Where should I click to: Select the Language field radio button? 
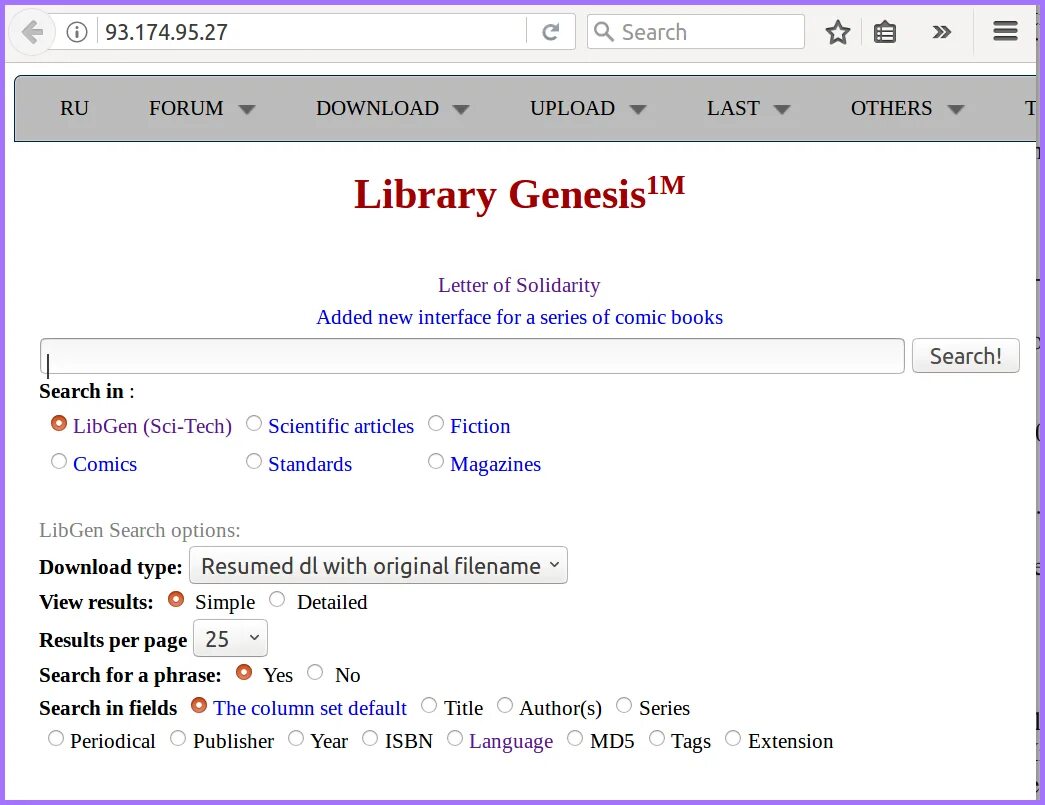click(x=455, y=738)
